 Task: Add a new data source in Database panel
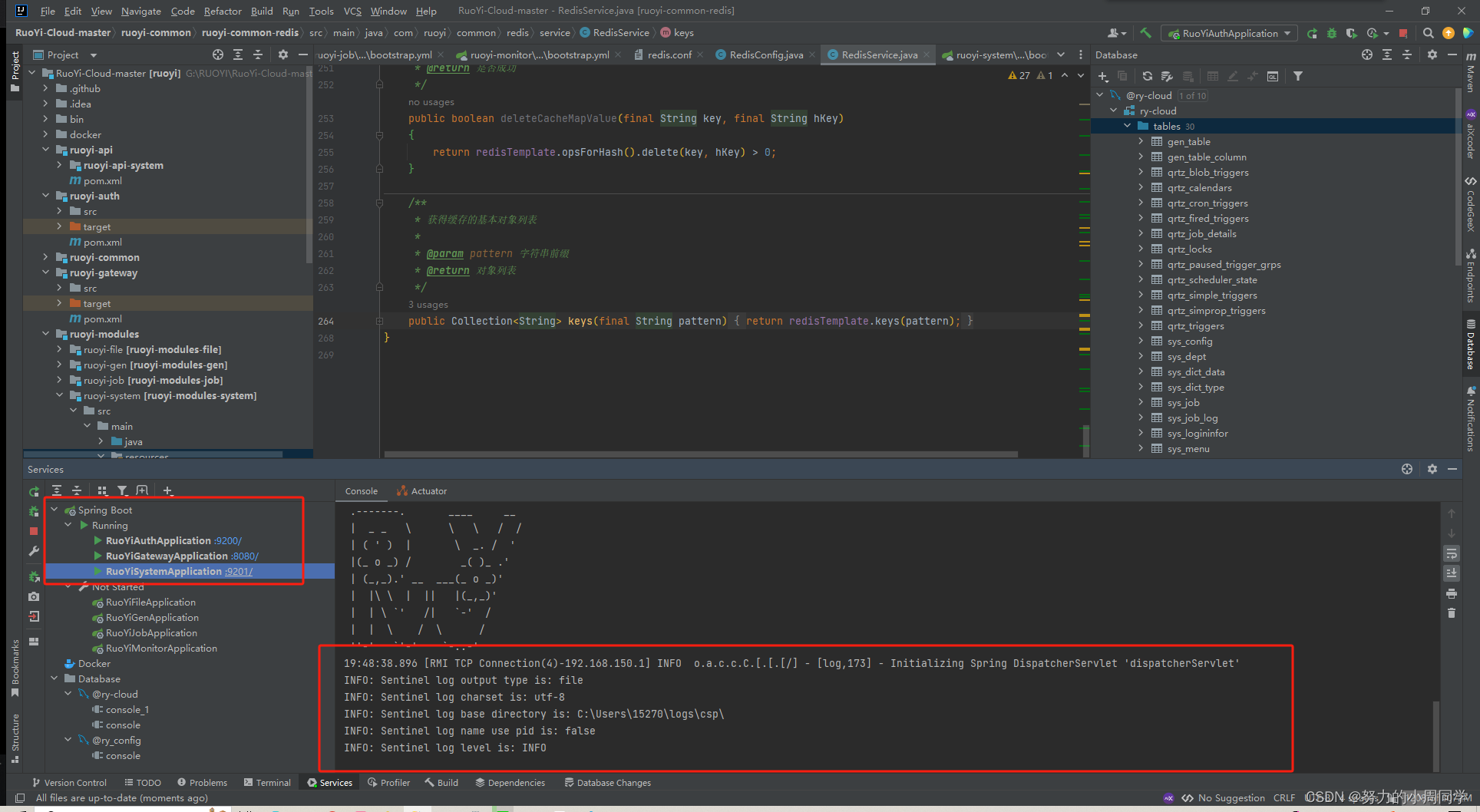1103,76
